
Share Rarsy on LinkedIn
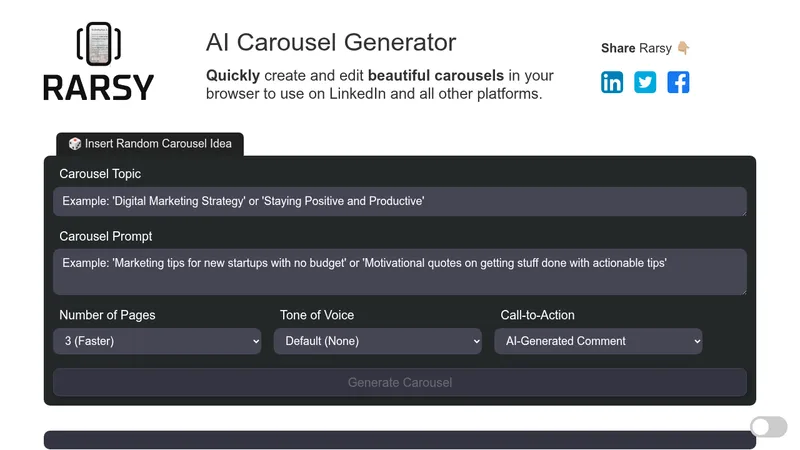click(x=612, y=82)
